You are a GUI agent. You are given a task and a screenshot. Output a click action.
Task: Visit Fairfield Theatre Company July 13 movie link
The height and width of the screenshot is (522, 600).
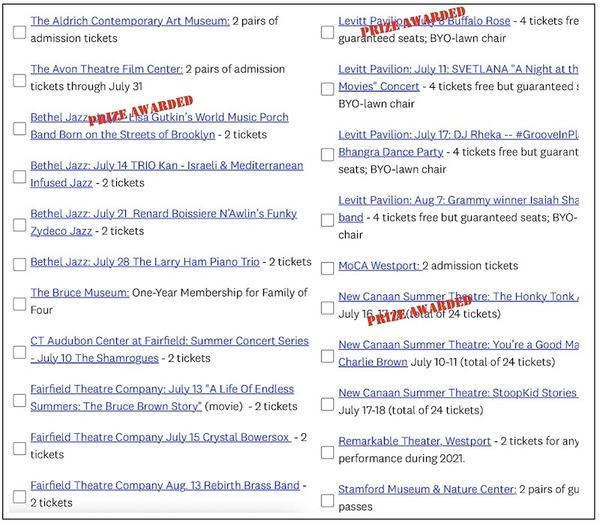(162, 398)
